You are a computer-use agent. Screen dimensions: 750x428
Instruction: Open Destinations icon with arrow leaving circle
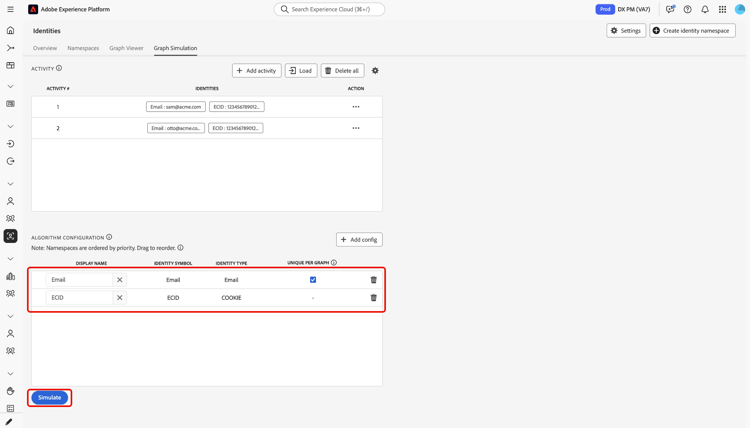pyautogui.click(x=11, y=161)
